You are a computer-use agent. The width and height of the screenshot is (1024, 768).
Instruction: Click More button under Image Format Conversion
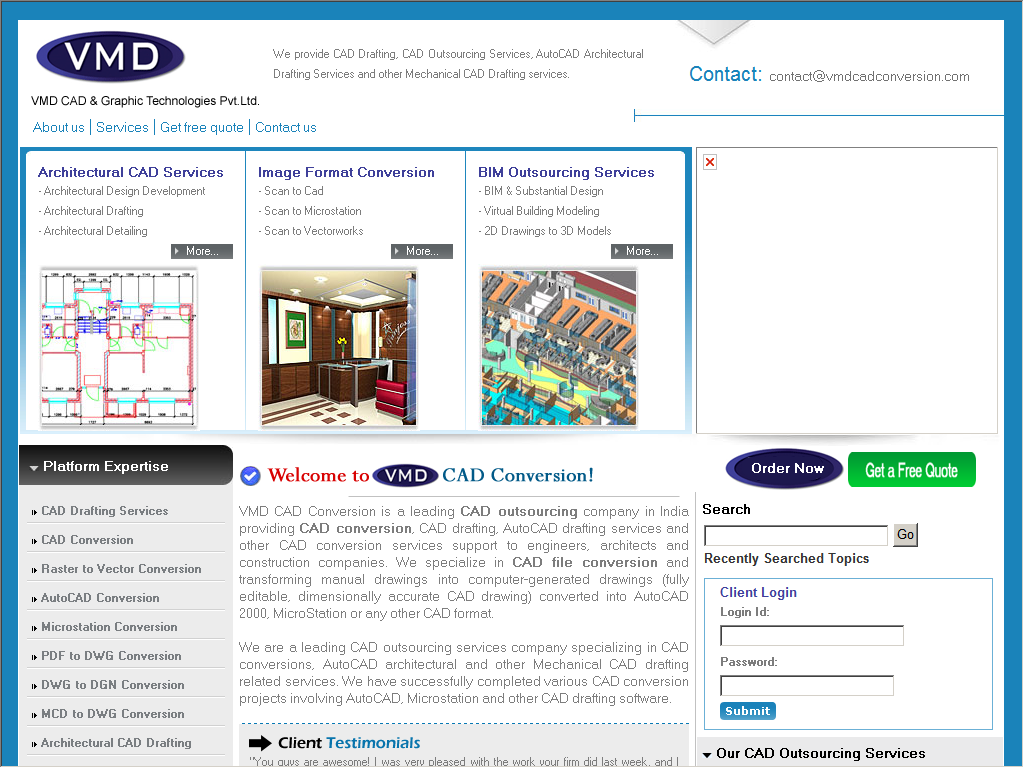tap(422, 251)
